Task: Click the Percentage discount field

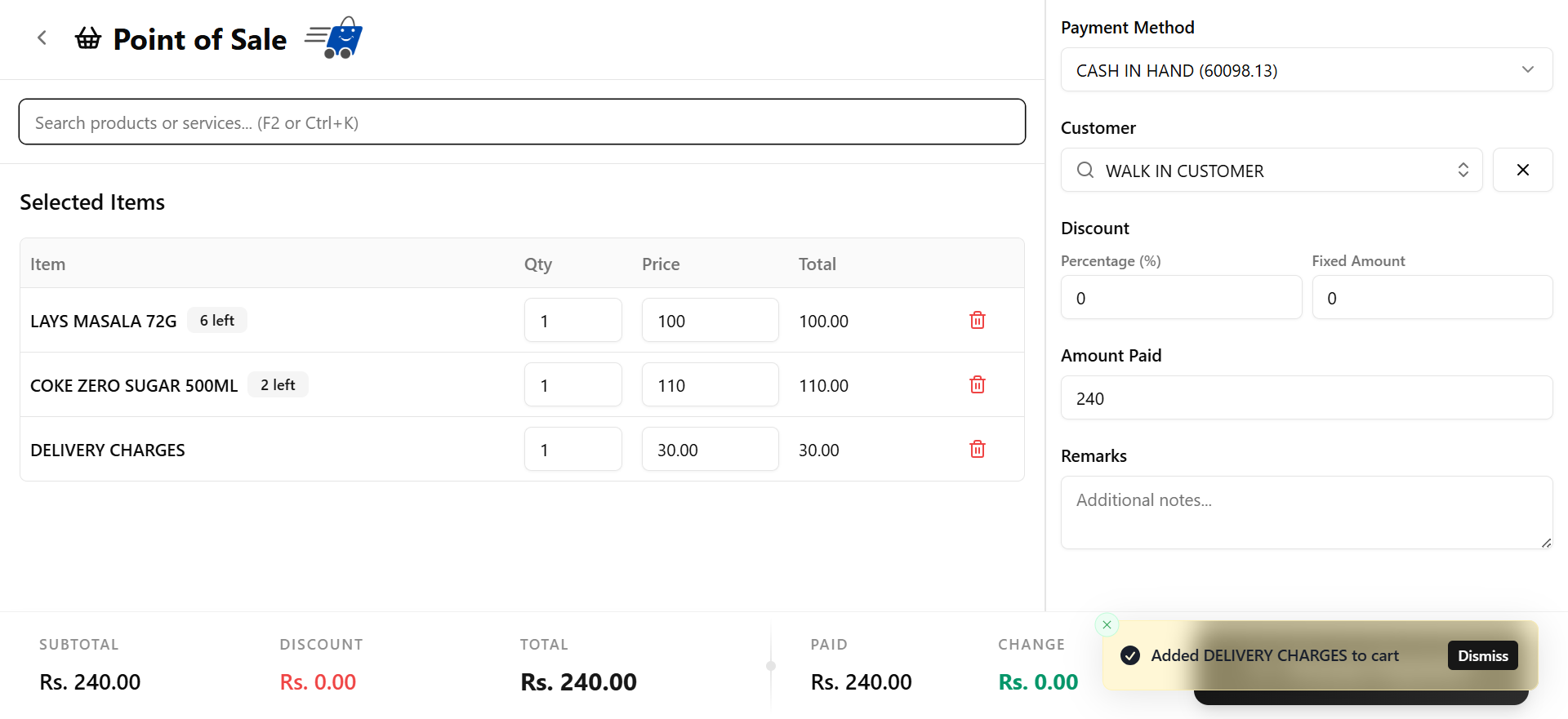Action: tap(1180, 298)
